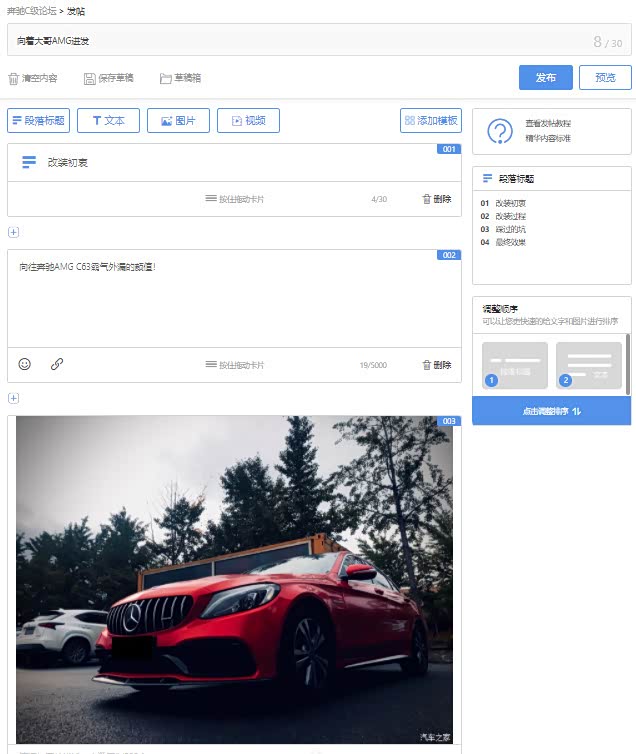Viewport: 636px width, 754px height.
Task: Insert hyperlink via chain link icon
Action: pos(57,364)
